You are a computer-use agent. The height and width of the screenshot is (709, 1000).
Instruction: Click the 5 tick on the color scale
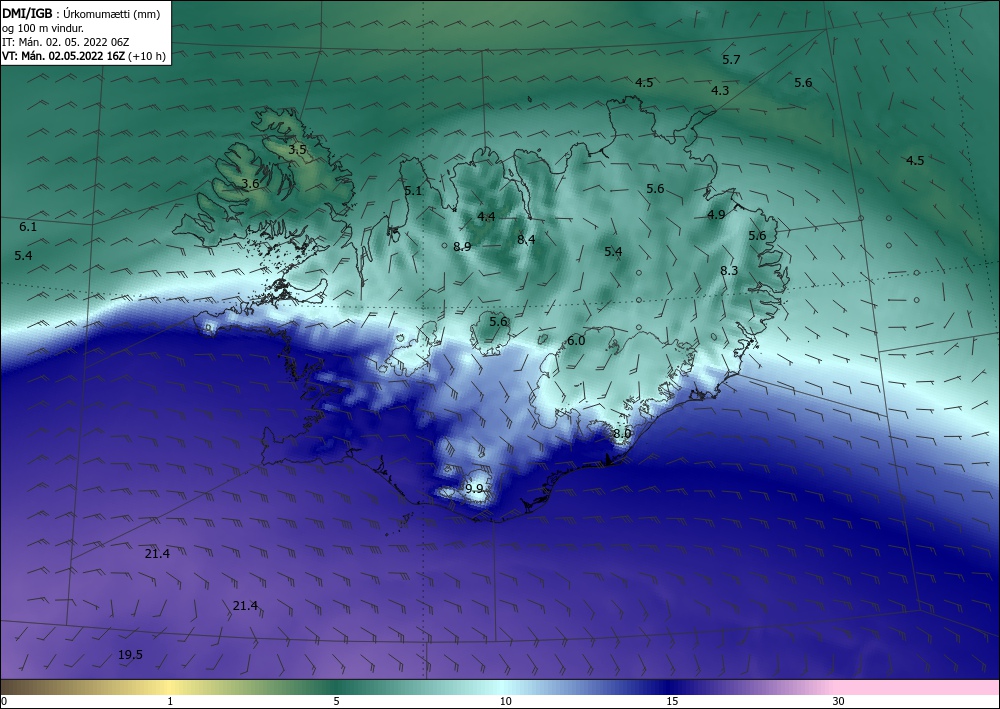[336, 702]
